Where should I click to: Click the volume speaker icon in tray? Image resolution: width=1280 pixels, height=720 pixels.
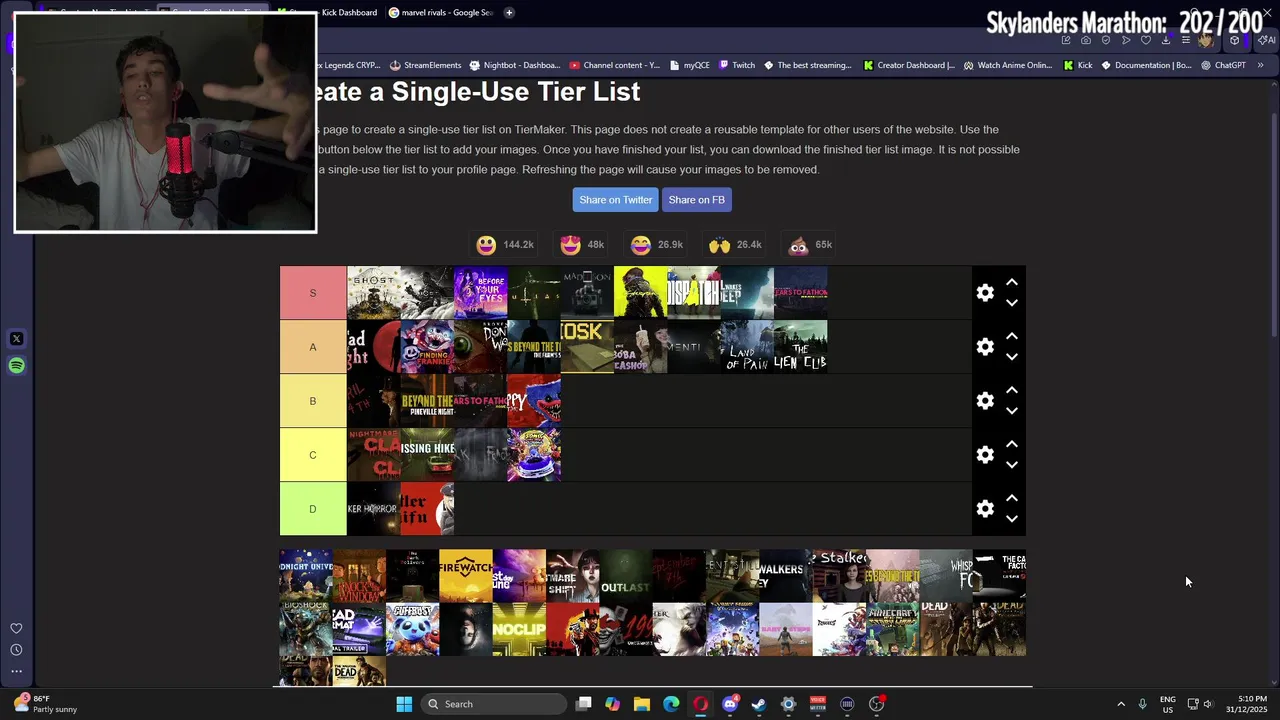[x=1208, y=704]
